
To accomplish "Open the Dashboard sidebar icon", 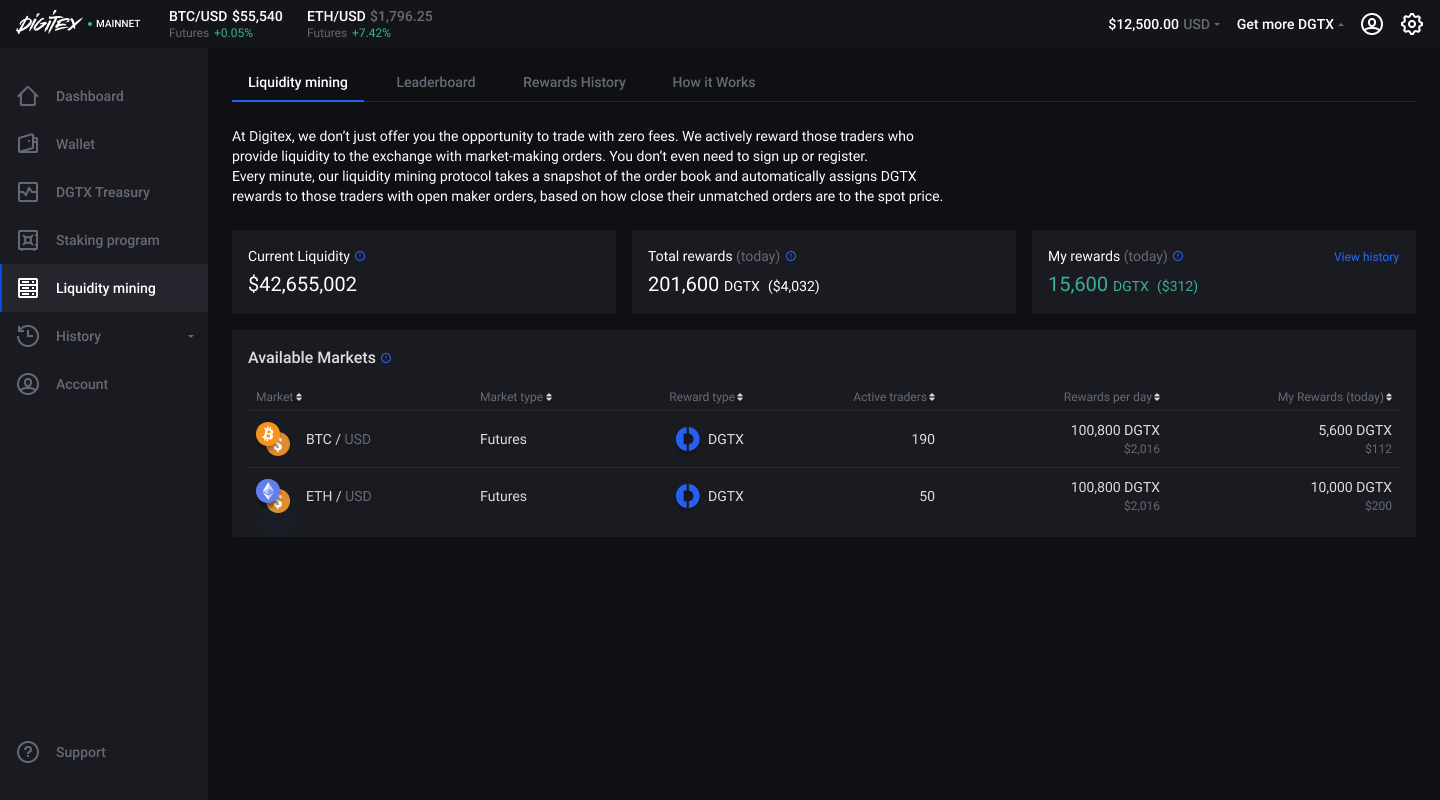I will tap(28, 96).
